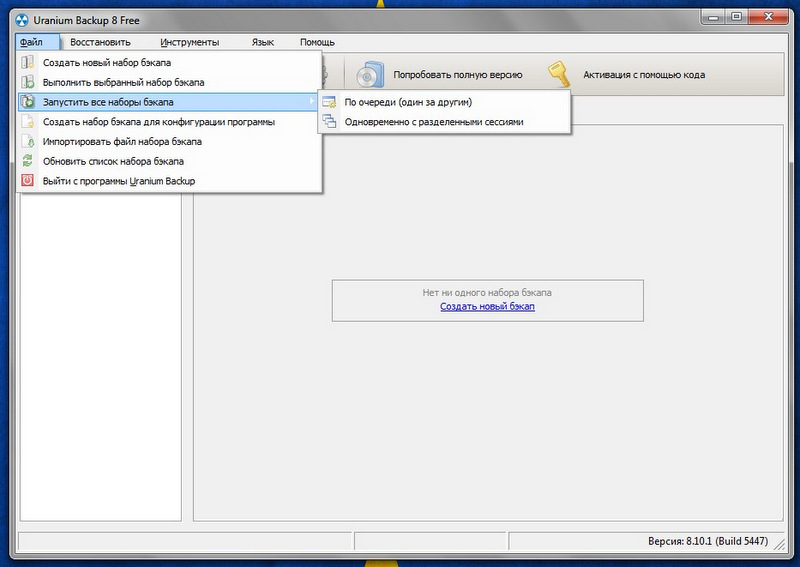This screenshot has height=567, width=800.
Task: Select Запустить все наборы бэкапа entry
Action: tap(169, 102)
